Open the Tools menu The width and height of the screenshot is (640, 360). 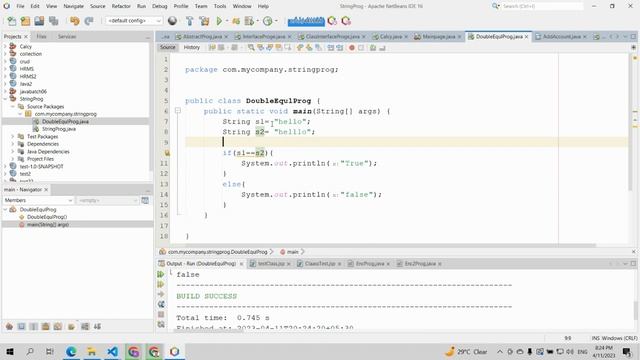click(220, 6)
